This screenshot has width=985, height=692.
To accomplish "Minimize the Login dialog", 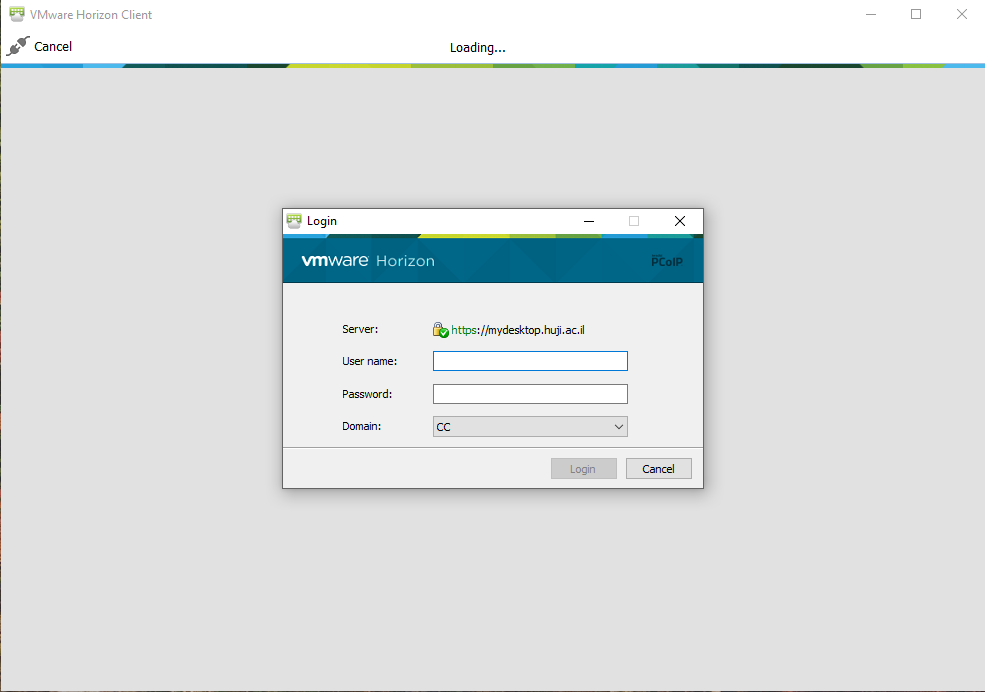I will pos(589,221).
